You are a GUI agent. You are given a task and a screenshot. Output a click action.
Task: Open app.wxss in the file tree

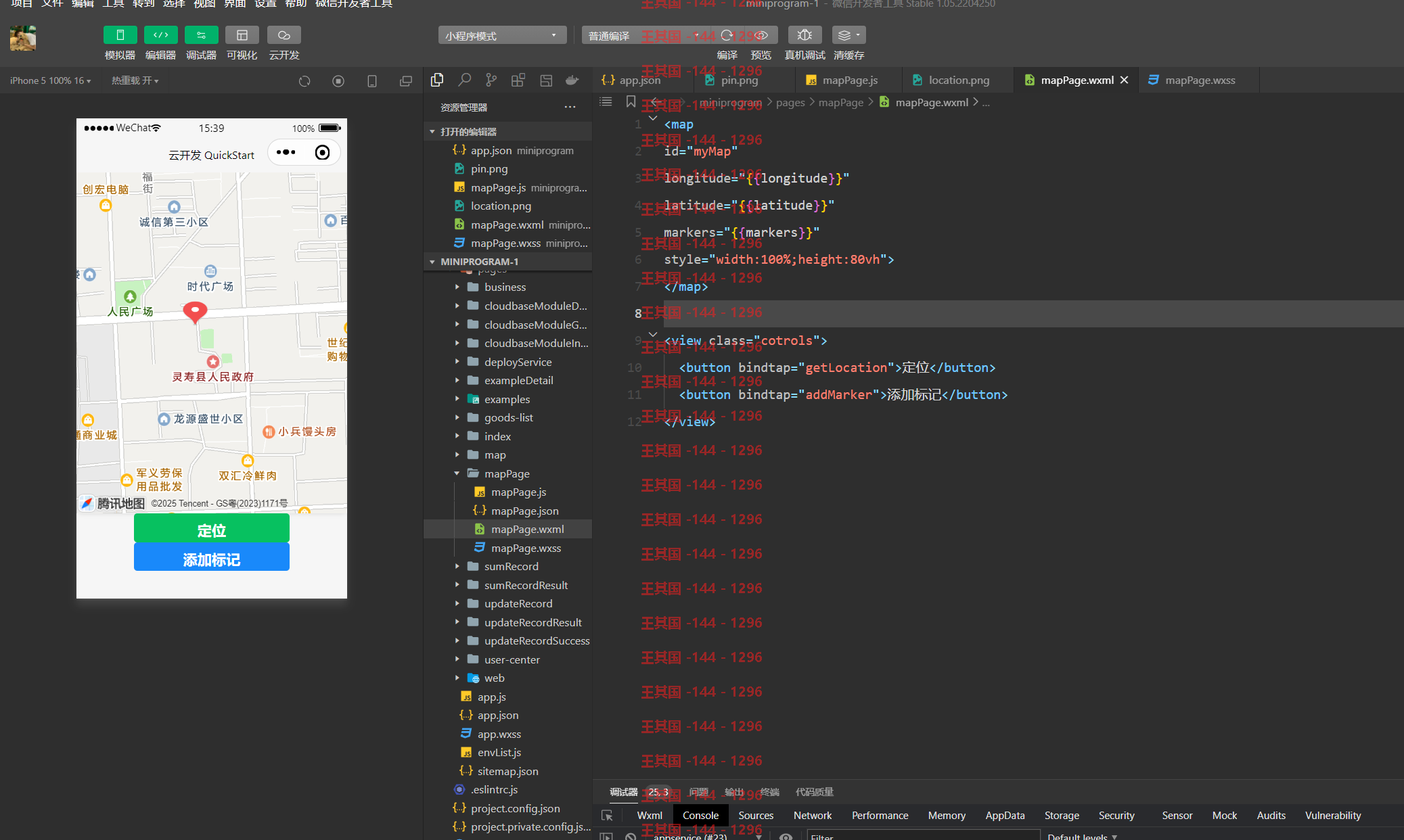coord(499,734)
